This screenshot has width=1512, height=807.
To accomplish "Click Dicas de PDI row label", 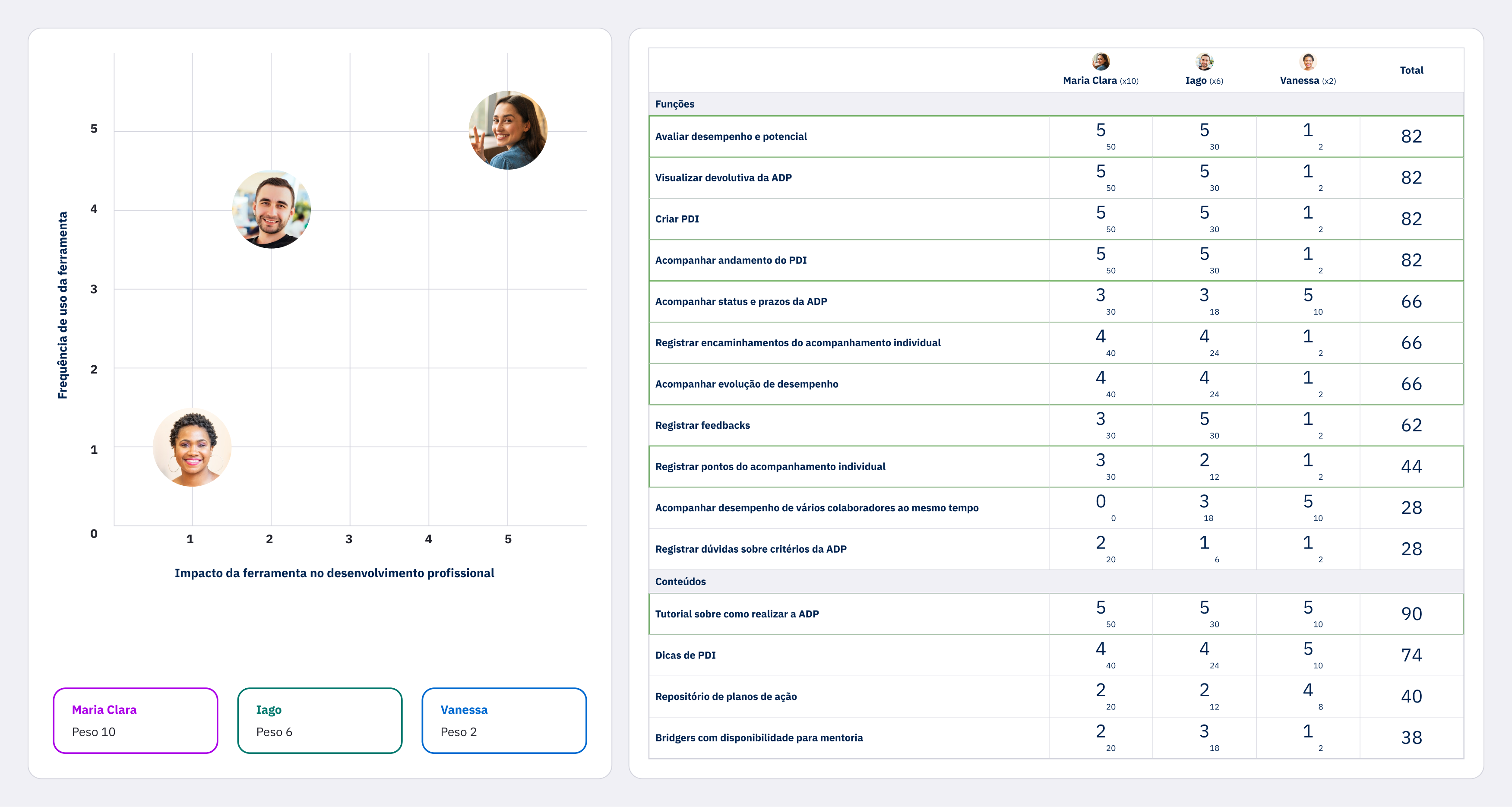I will 685,655.
